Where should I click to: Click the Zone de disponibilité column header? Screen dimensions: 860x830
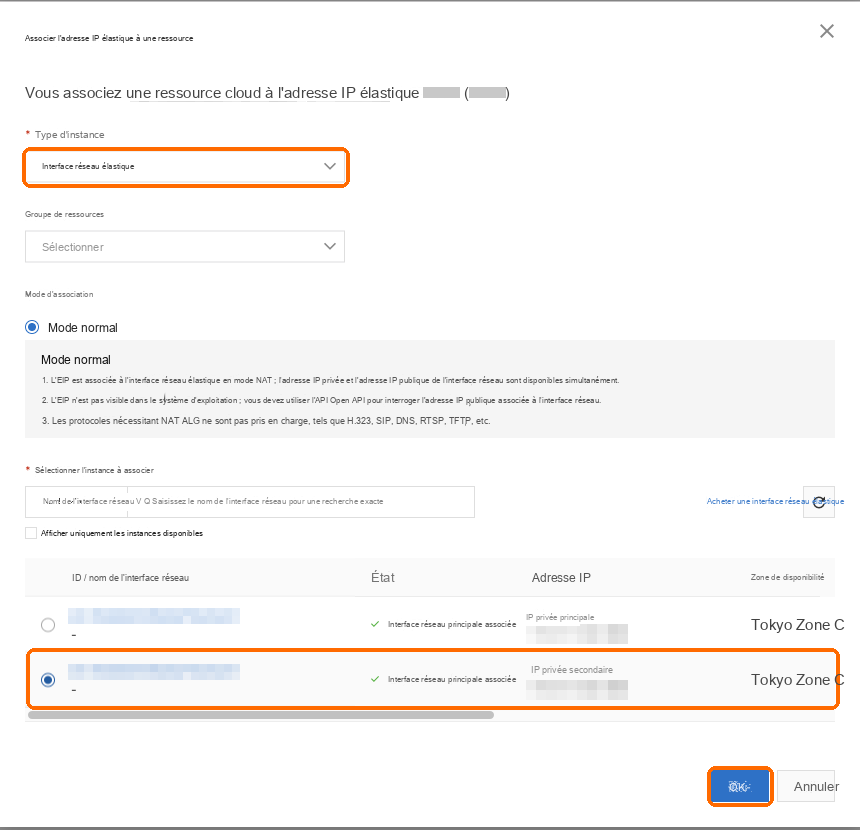pyautogui.click(x=787, y=577)
